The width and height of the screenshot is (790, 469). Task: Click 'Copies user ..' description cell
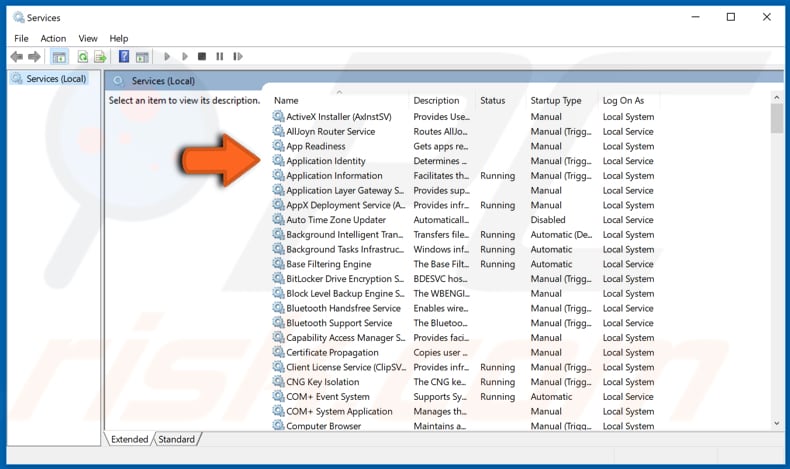[441, 352]
